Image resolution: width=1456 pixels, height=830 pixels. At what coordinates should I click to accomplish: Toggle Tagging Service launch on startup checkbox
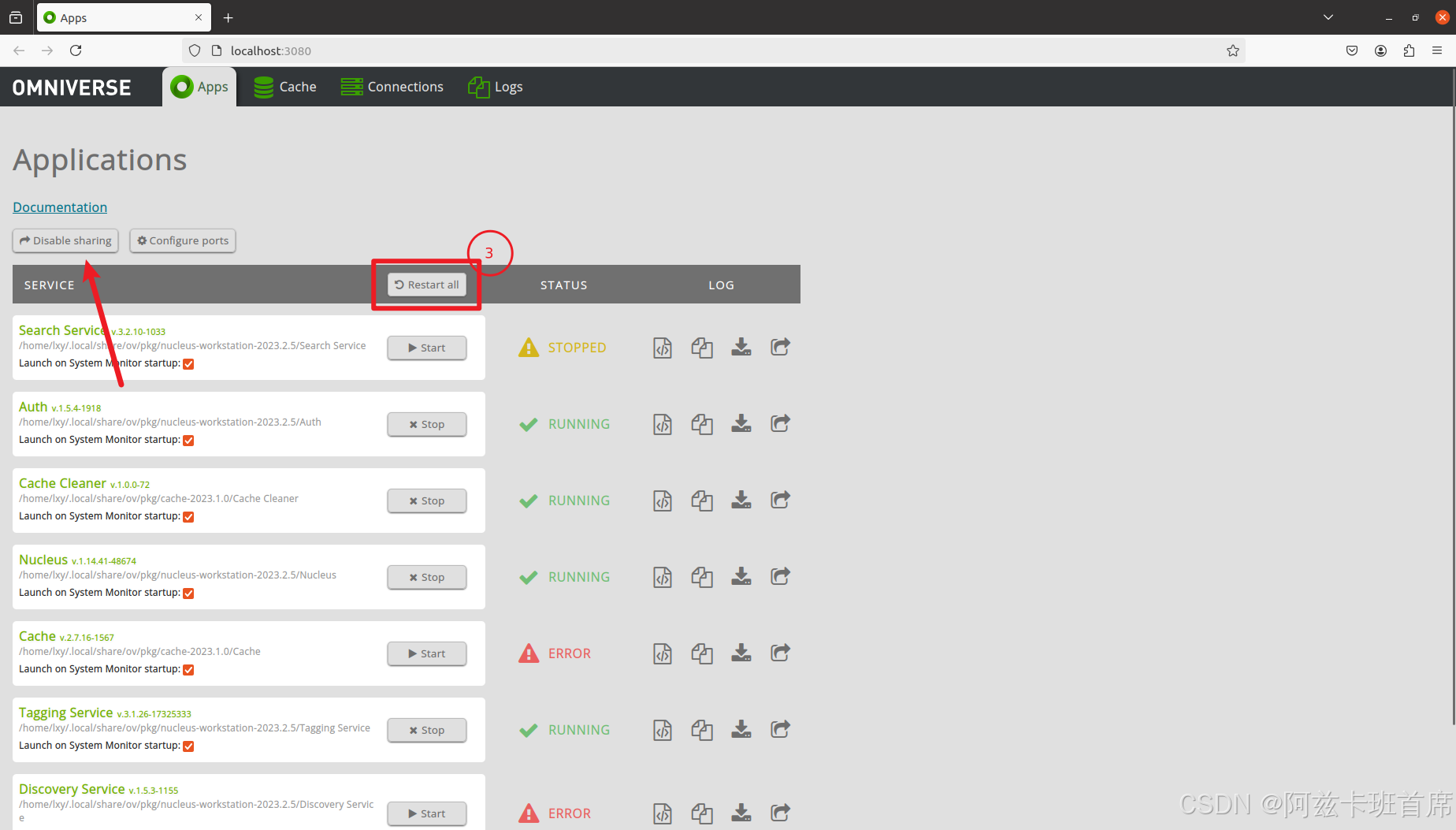(188, 746)
